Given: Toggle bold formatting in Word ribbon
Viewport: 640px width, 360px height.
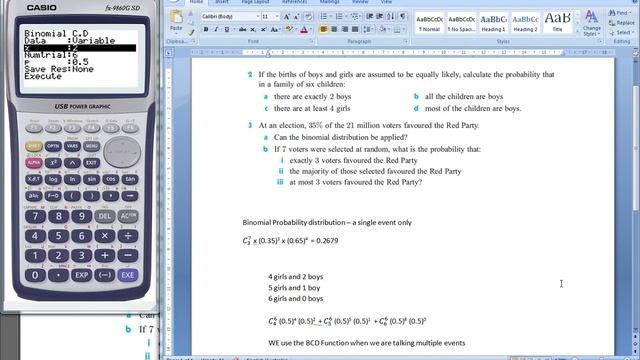Looking at the screenshot, I should tap(206, 29).
